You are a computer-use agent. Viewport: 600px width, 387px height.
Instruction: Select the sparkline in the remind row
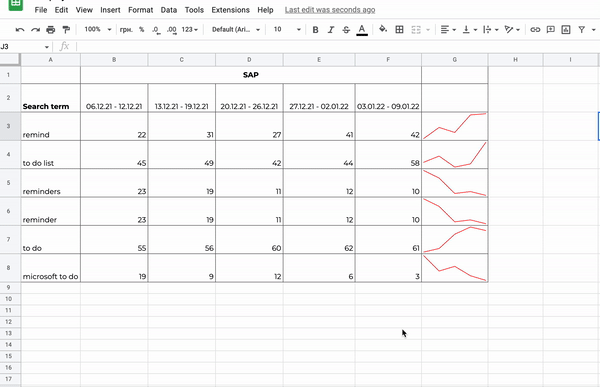point(455,126)
